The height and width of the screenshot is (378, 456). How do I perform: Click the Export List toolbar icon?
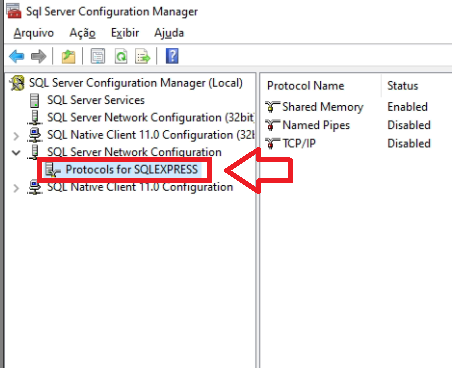[x=143, y=56]
